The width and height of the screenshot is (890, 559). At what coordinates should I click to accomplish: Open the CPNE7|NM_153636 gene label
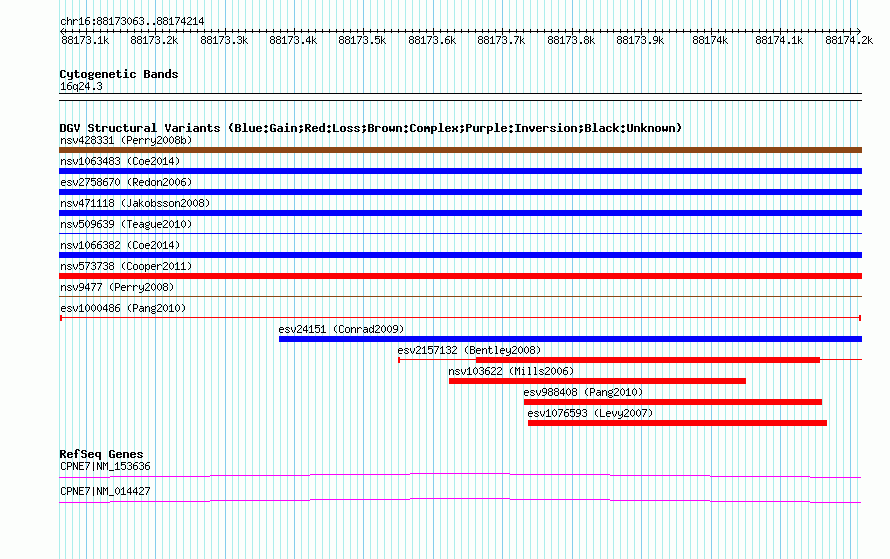pos(105,466)
